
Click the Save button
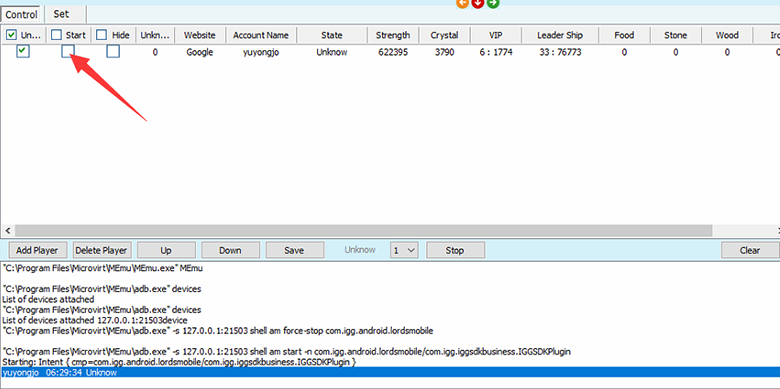(x=294, y=250)
